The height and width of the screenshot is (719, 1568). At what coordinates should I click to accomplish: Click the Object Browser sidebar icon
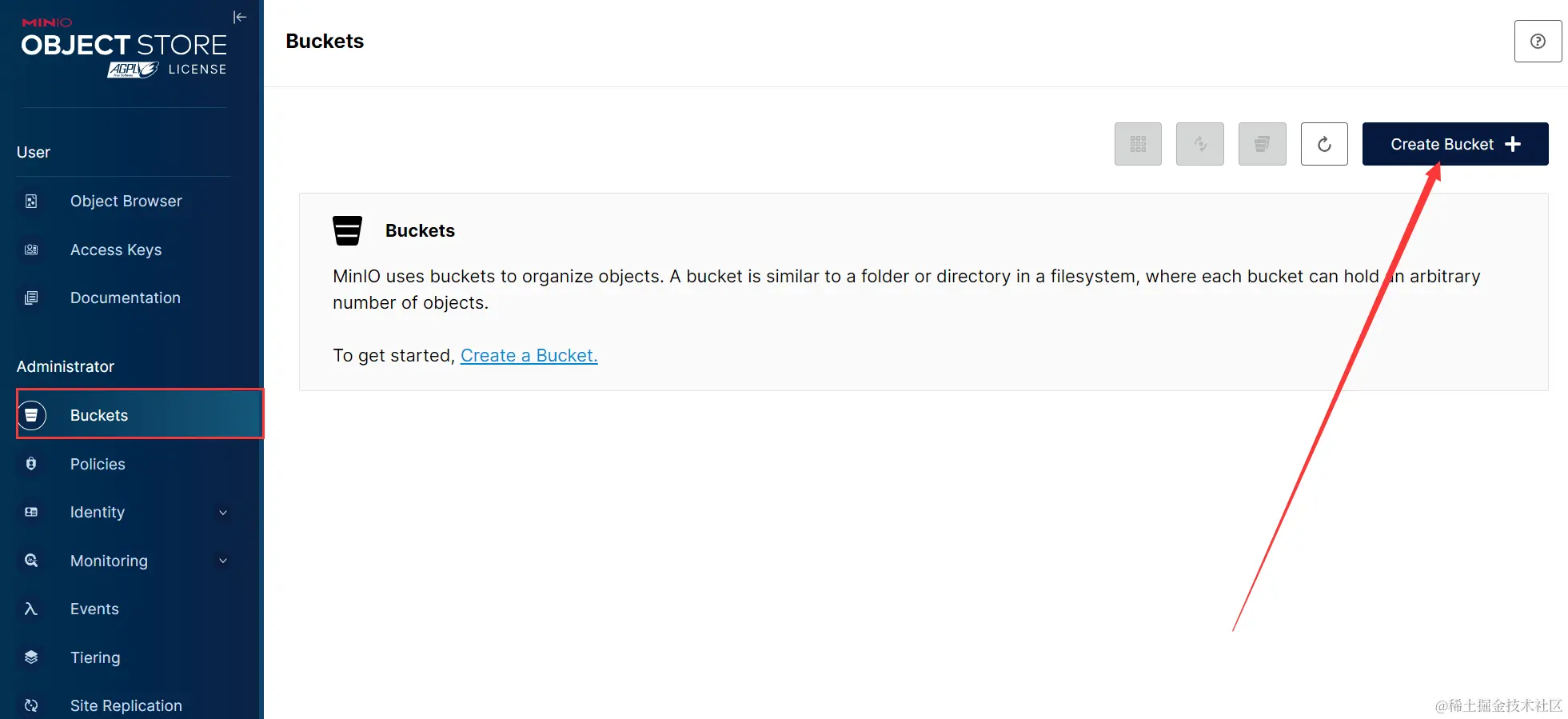[31, 202]
